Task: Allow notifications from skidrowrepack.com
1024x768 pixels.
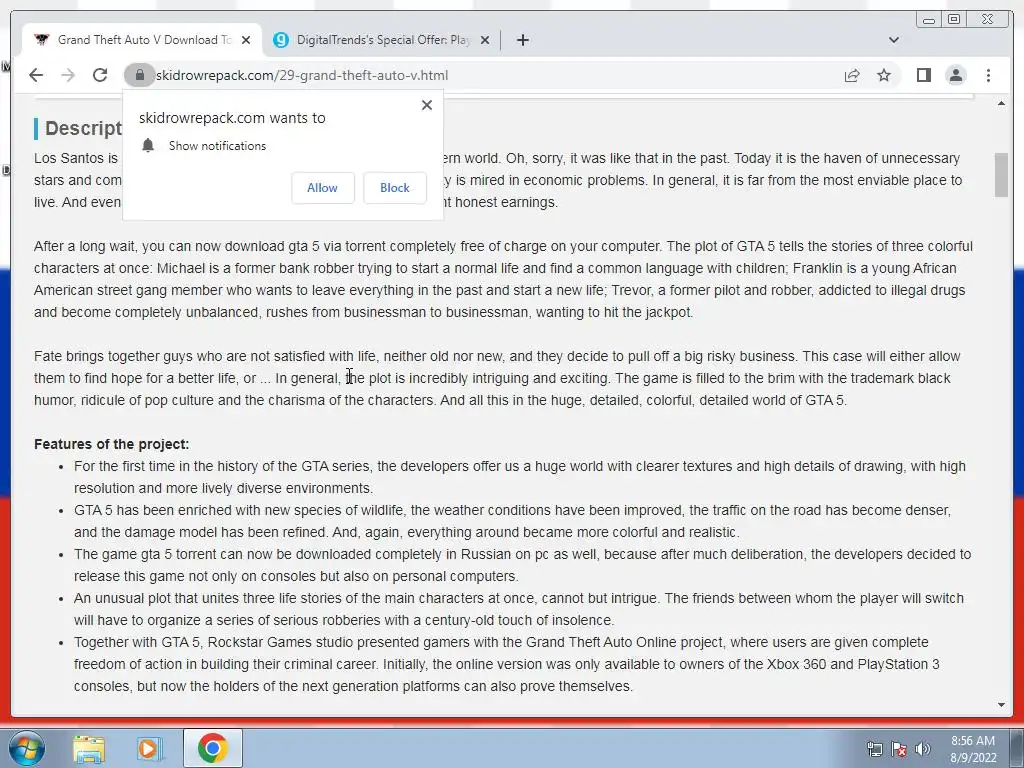Action: pos(323,187)
